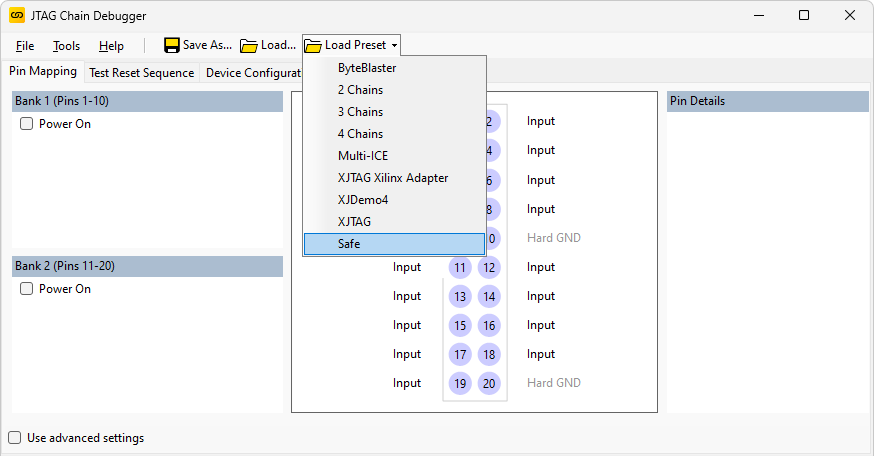The width and height of the screenshot is (874, 456).
Task: Enable Power On for Bank 1
Action: tap(27, 124)
